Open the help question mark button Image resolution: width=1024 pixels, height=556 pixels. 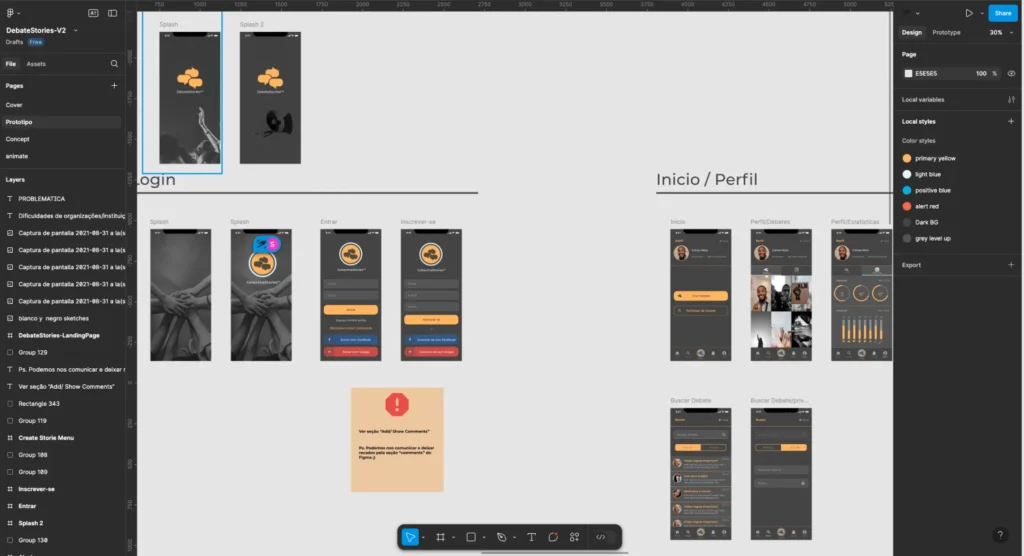click(1000, 535)
